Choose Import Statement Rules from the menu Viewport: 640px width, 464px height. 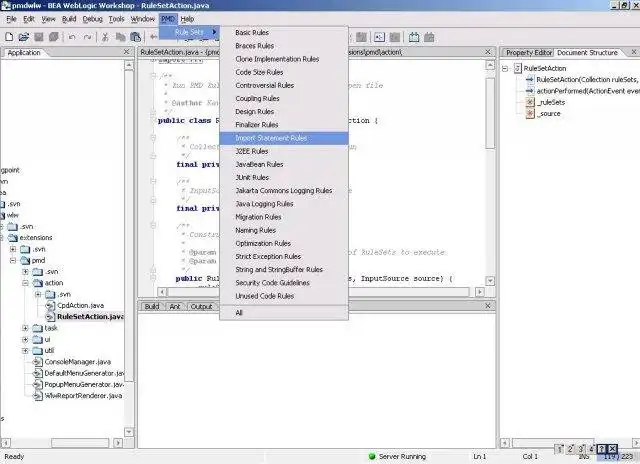pos(284,138)
